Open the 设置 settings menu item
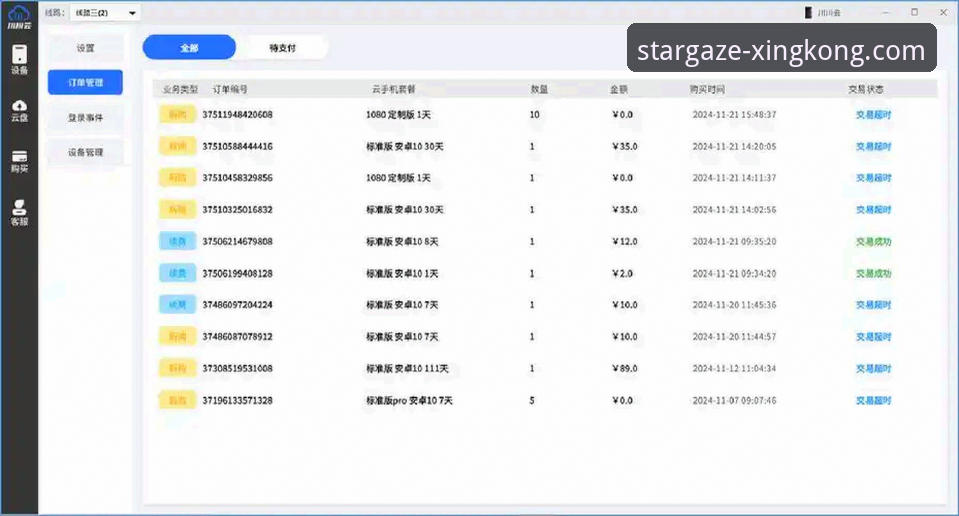The width and height of the screenshot is (959, 516). pyautogui.click(x=86, y=48)
